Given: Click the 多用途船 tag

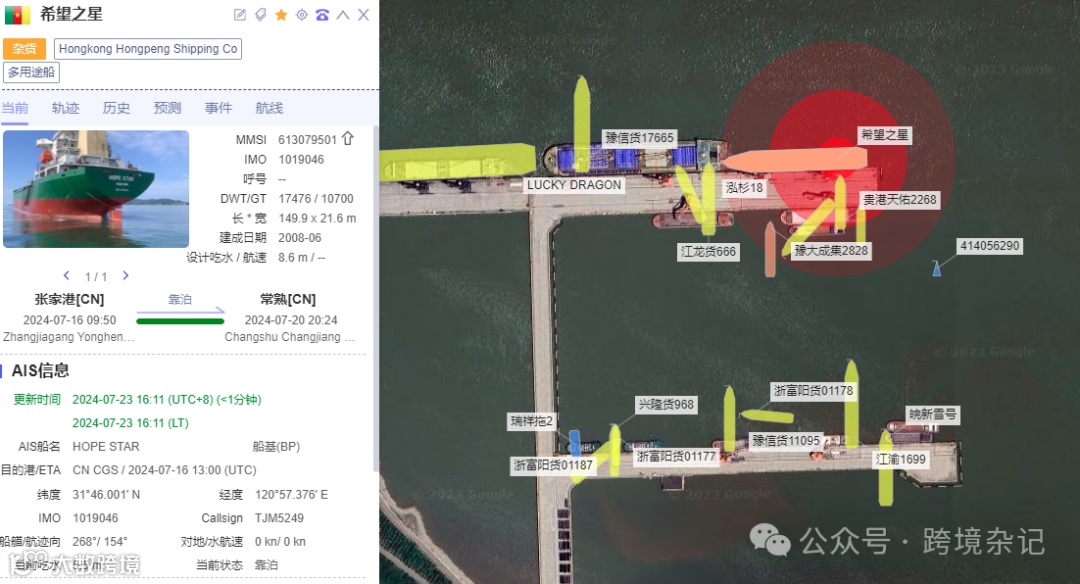Looking at the screenshot, I should coord(32,72).
